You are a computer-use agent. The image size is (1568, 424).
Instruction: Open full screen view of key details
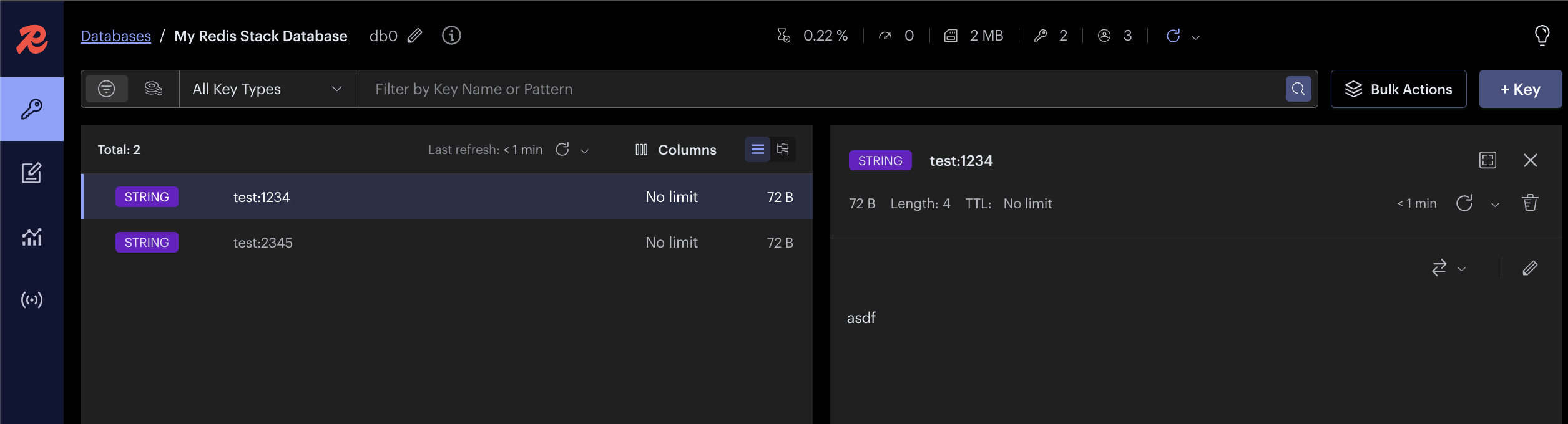[1487, 160]
